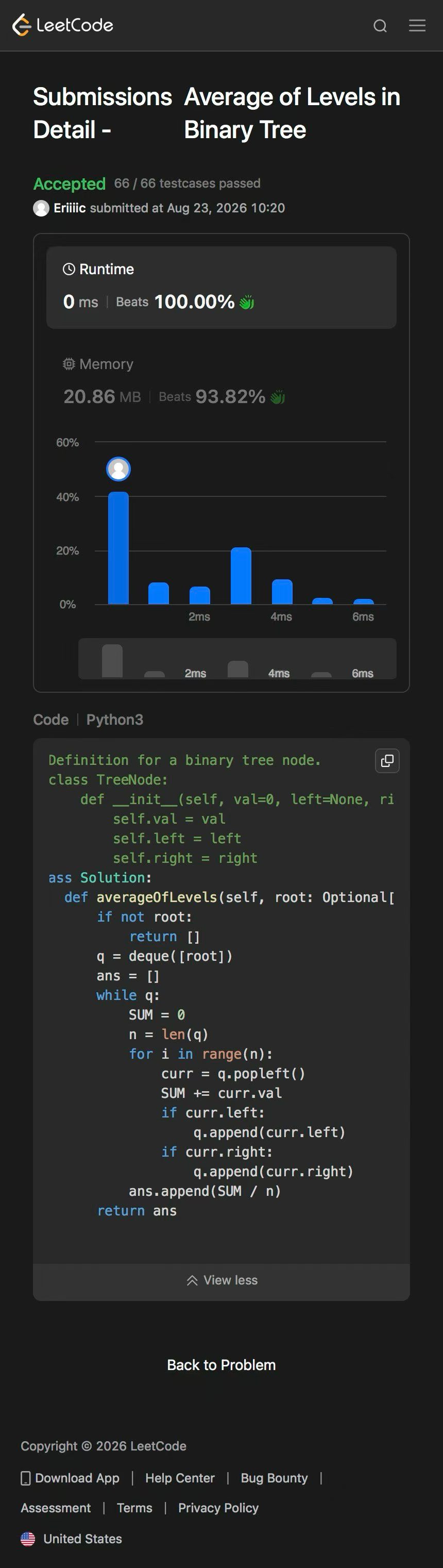Click Back to Problem link

pyautogui.click(x=221, y=1365)
